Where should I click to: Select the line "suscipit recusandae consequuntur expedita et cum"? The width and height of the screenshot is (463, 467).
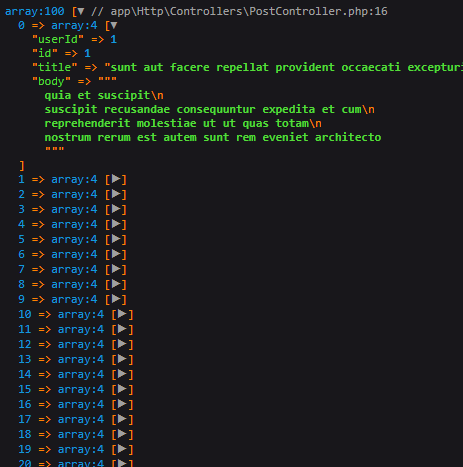pos(203,109)
